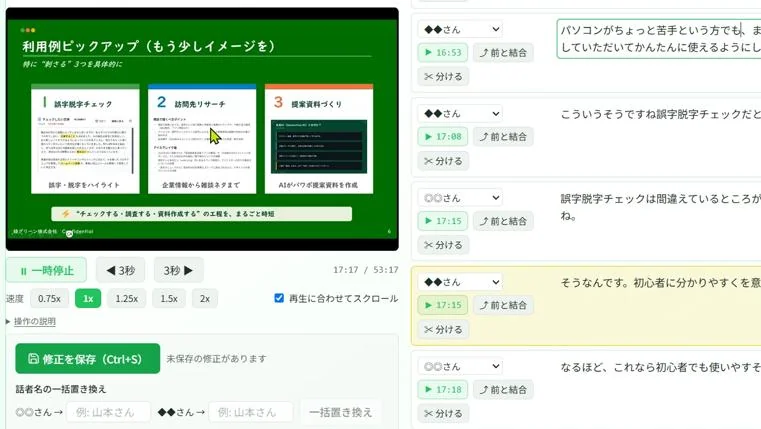This screenshot has height=429, width=761.
Task: Merge 誤字脱字チェックは間違えている segment with previous
Action: pyautogui.click(x=503, y=221)
